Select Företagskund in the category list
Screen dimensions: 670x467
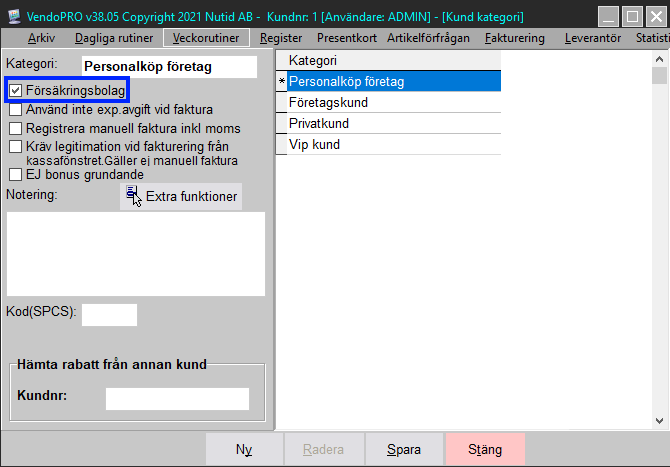click(x=328, y=103)
